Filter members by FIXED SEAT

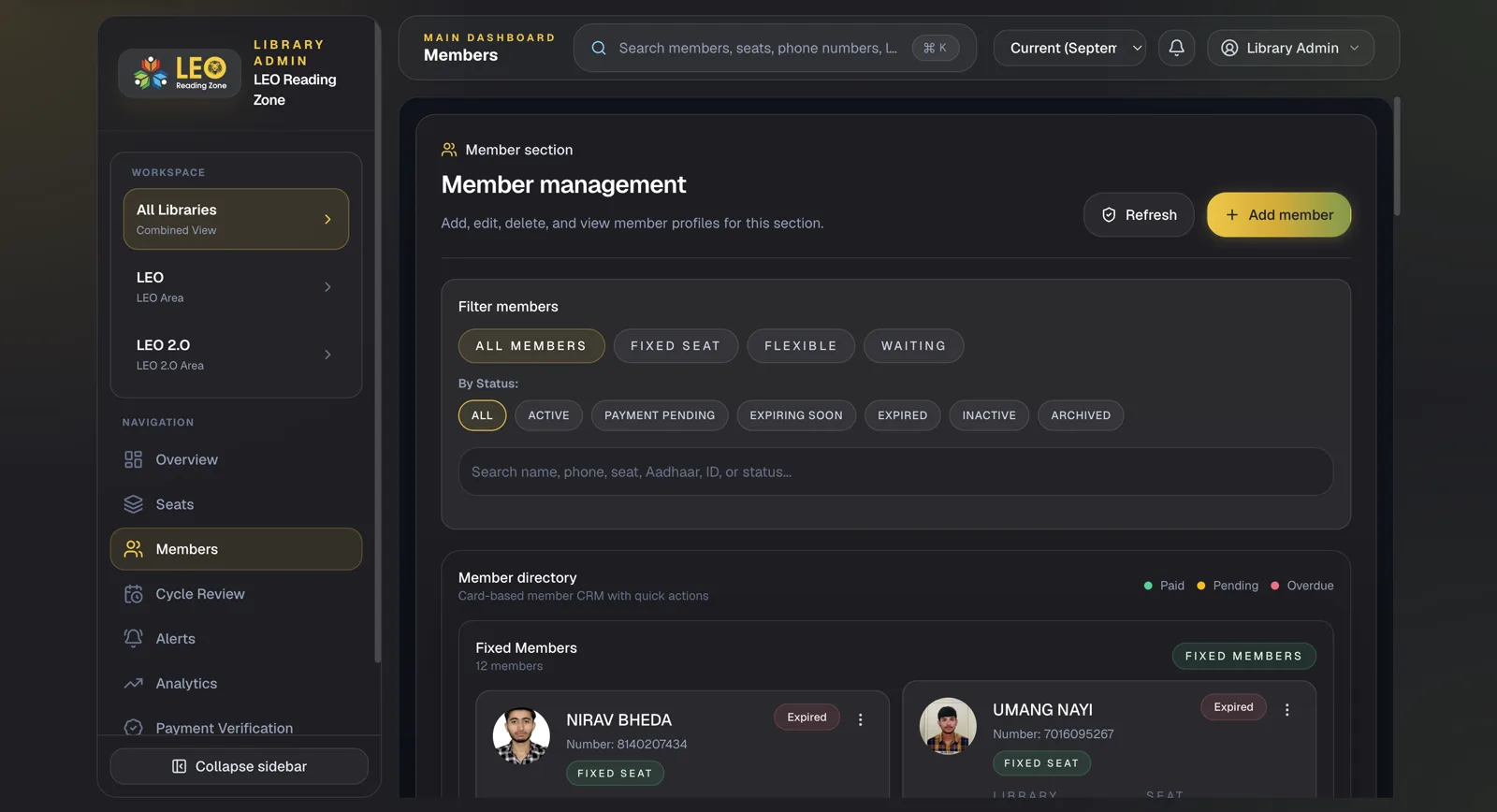[x=676, y=346]
